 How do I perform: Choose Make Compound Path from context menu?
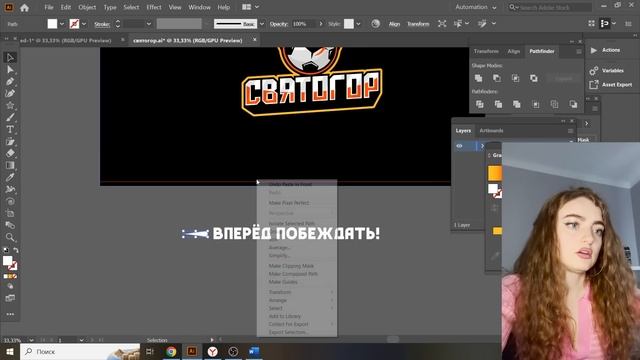(x=293, y=274)
